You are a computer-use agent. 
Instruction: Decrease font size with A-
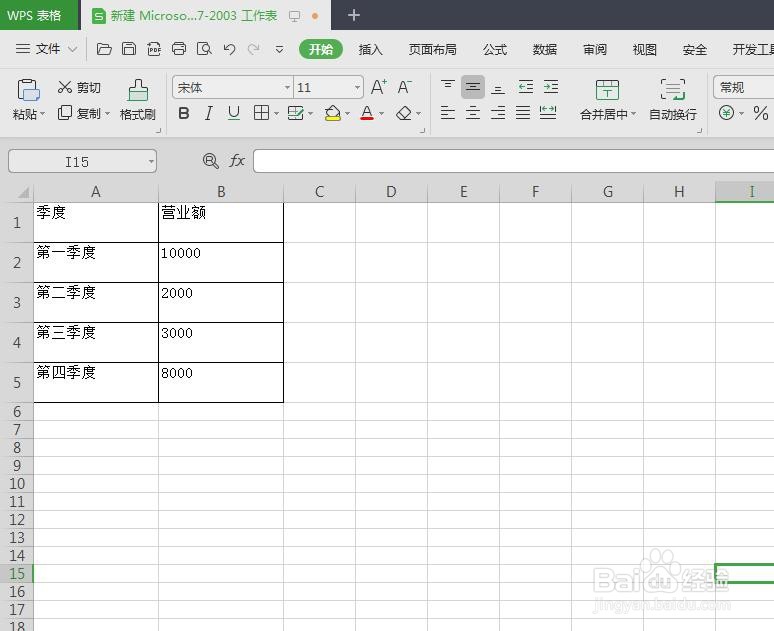click(404, 87)
